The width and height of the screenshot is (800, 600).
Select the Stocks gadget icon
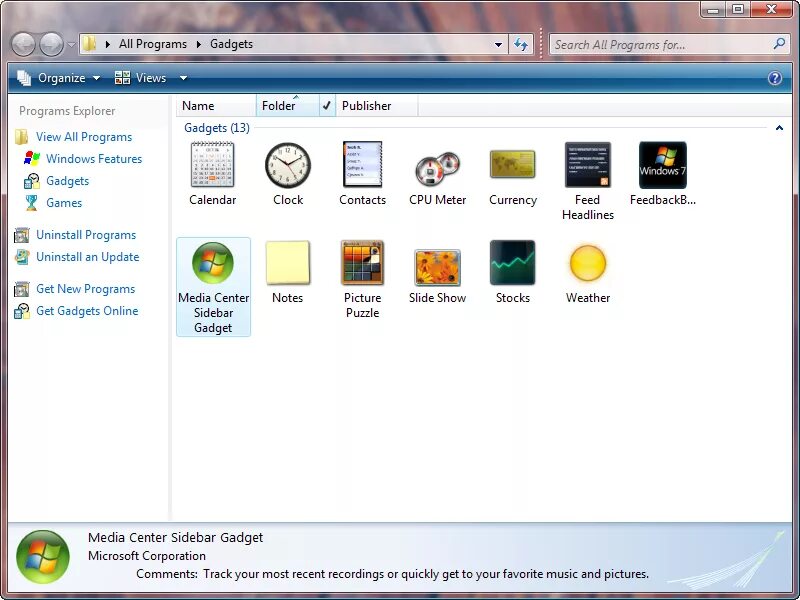512,262
